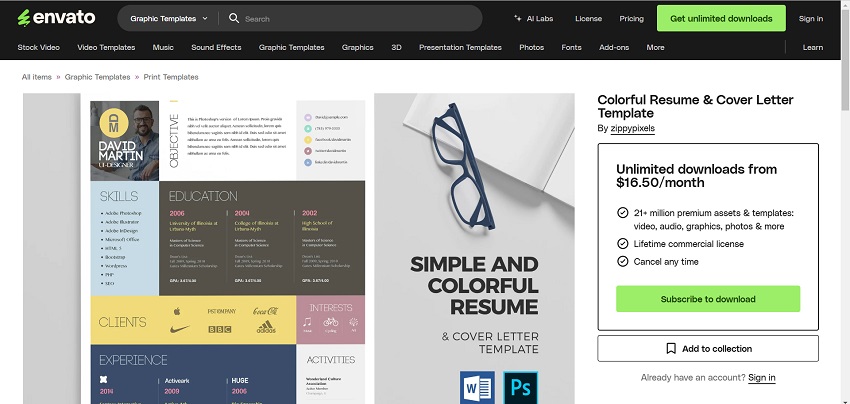Image resolution: width=850 pixels, height=404 pixels.
Task: Open the Learn link
Action: (813, 47)
